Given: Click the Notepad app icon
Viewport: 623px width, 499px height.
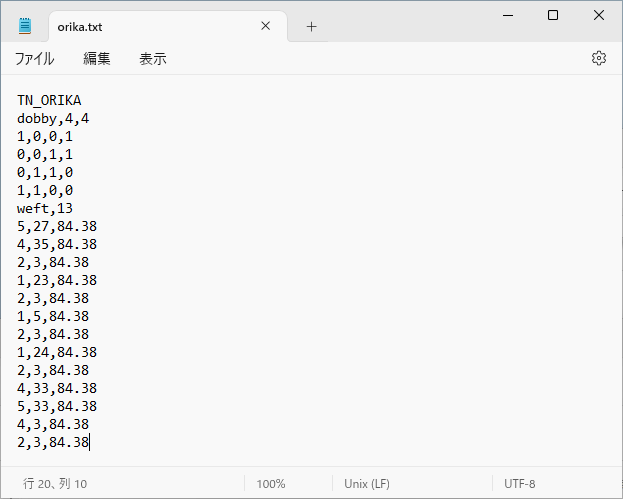Looking at the screenshot, I should point(25,26).
